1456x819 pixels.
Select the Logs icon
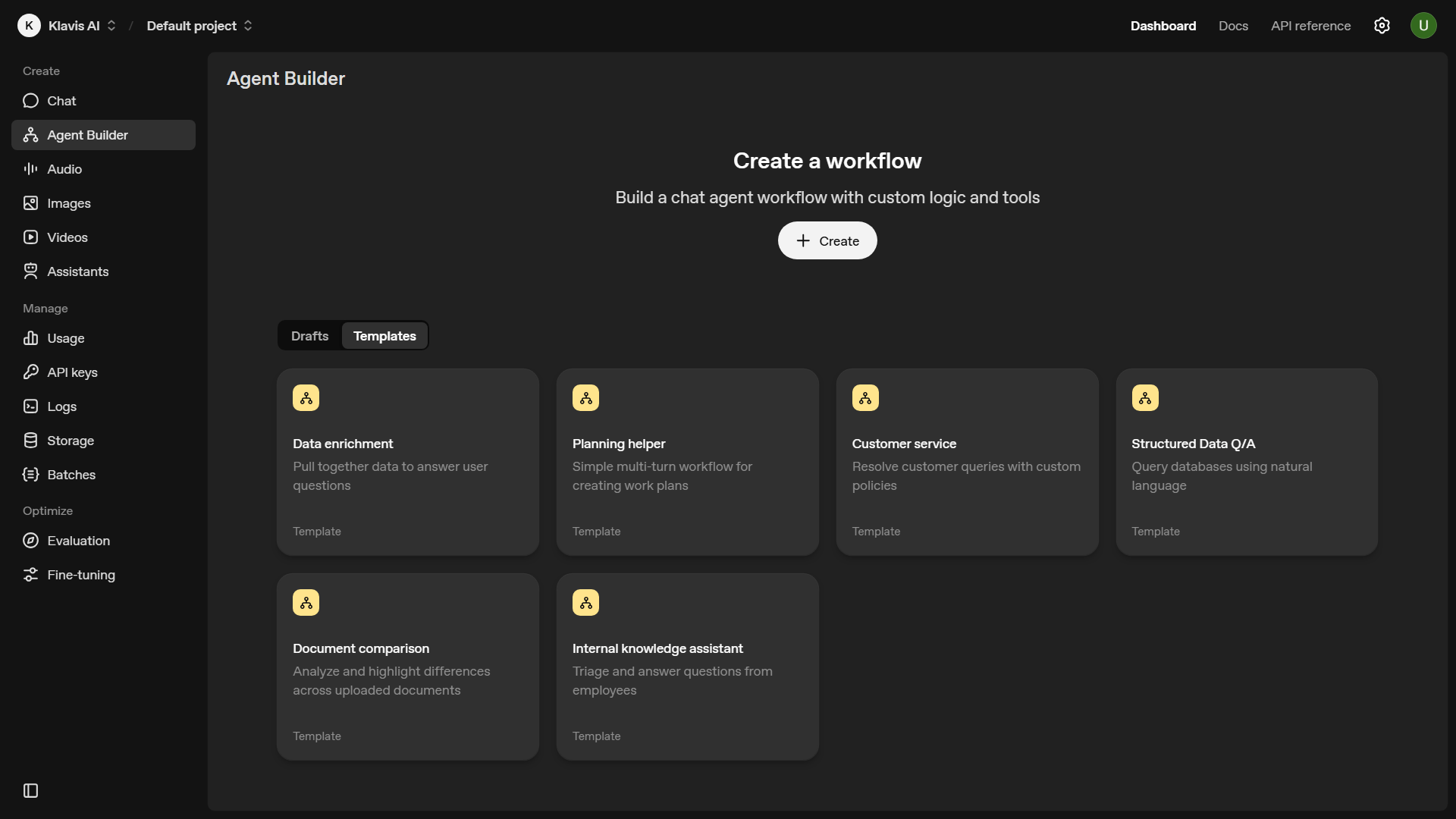30,406
